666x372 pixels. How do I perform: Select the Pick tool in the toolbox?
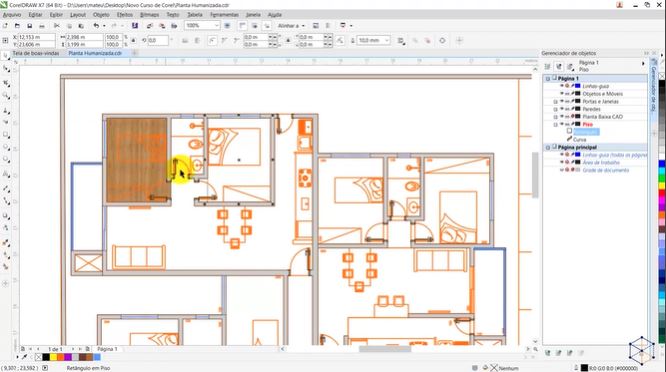coord(6,56)
